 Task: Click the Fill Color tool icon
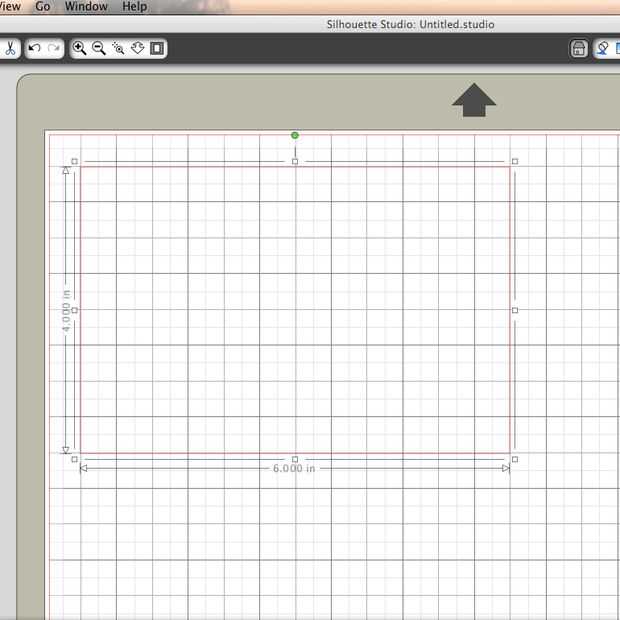coord(603,49)
